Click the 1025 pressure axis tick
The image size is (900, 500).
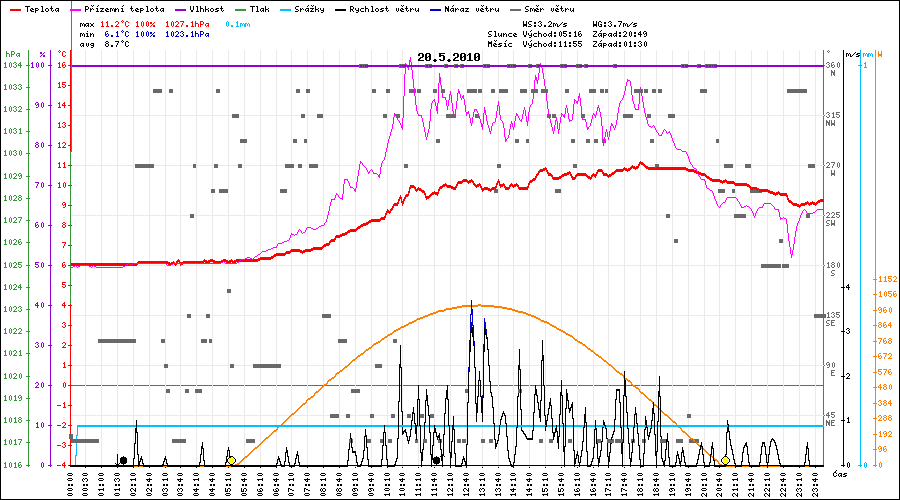(x=13, y=265)
